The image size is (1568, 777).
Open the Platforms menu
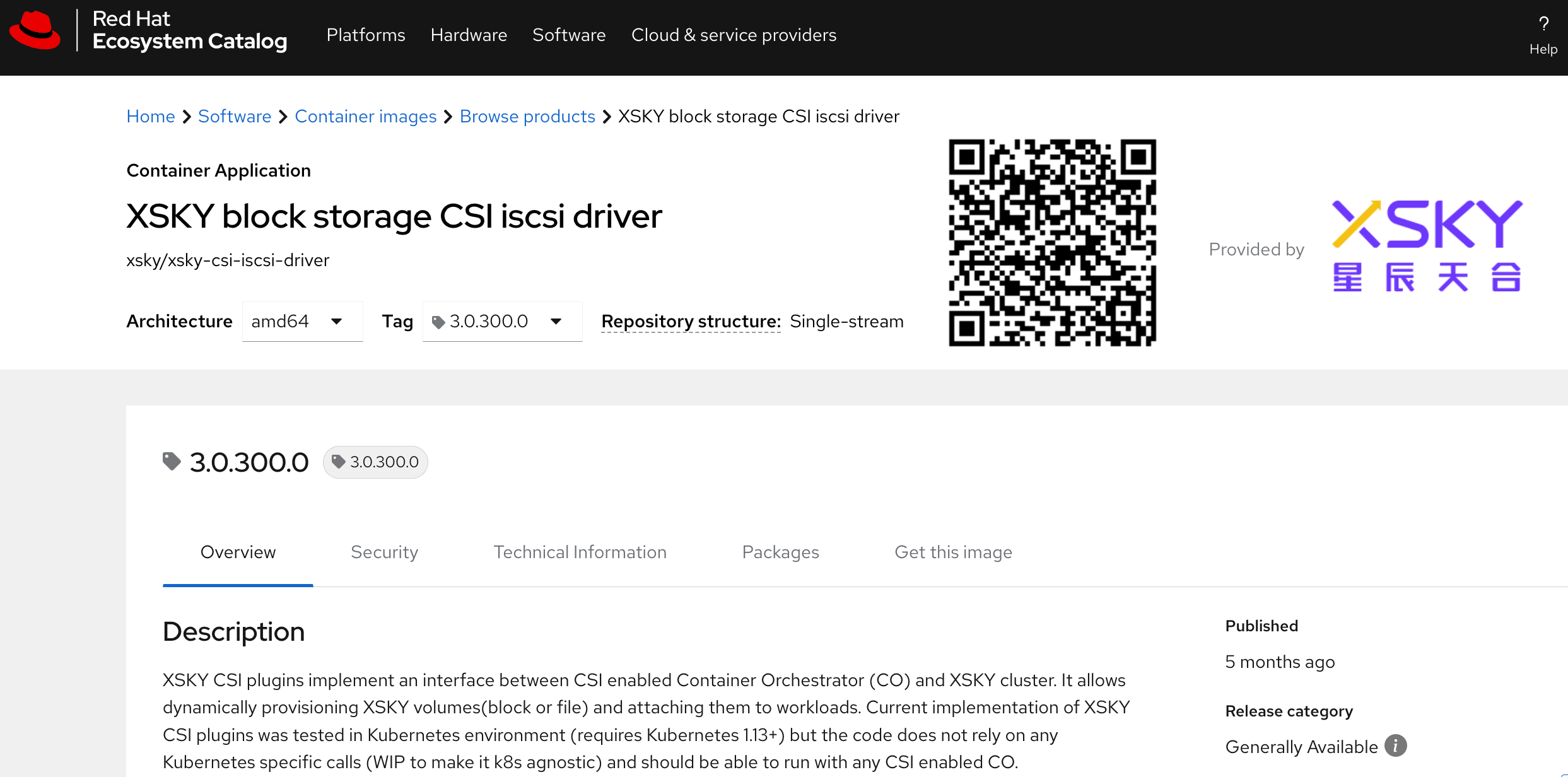(366, 35)
